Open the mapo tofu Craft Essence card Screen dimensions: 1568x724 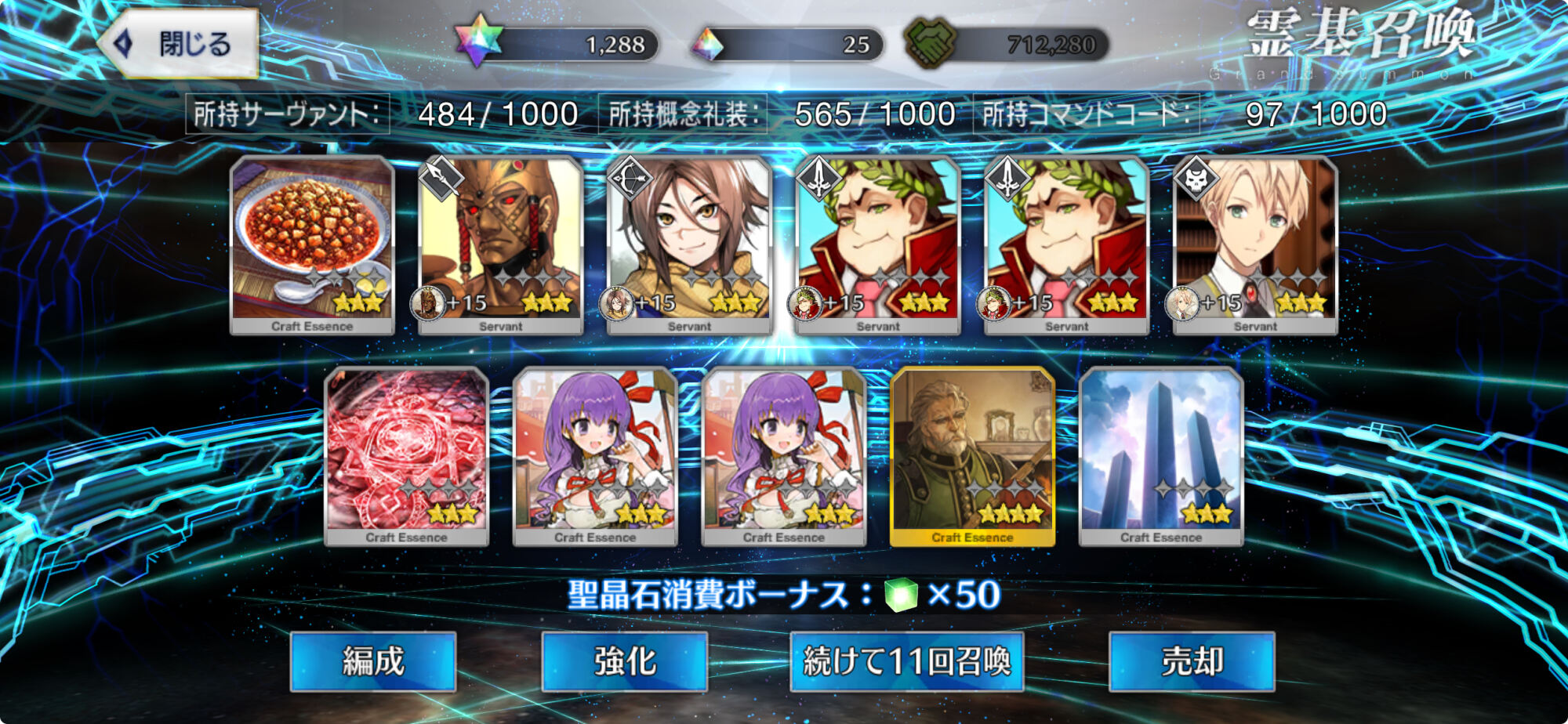(x=312, y=245)
